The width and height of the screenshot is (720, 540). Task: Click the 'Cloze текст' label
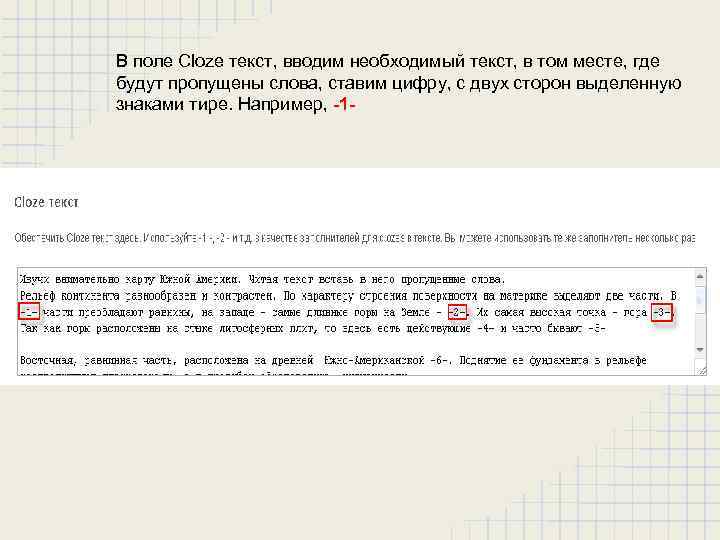click(x=46, y=202)
